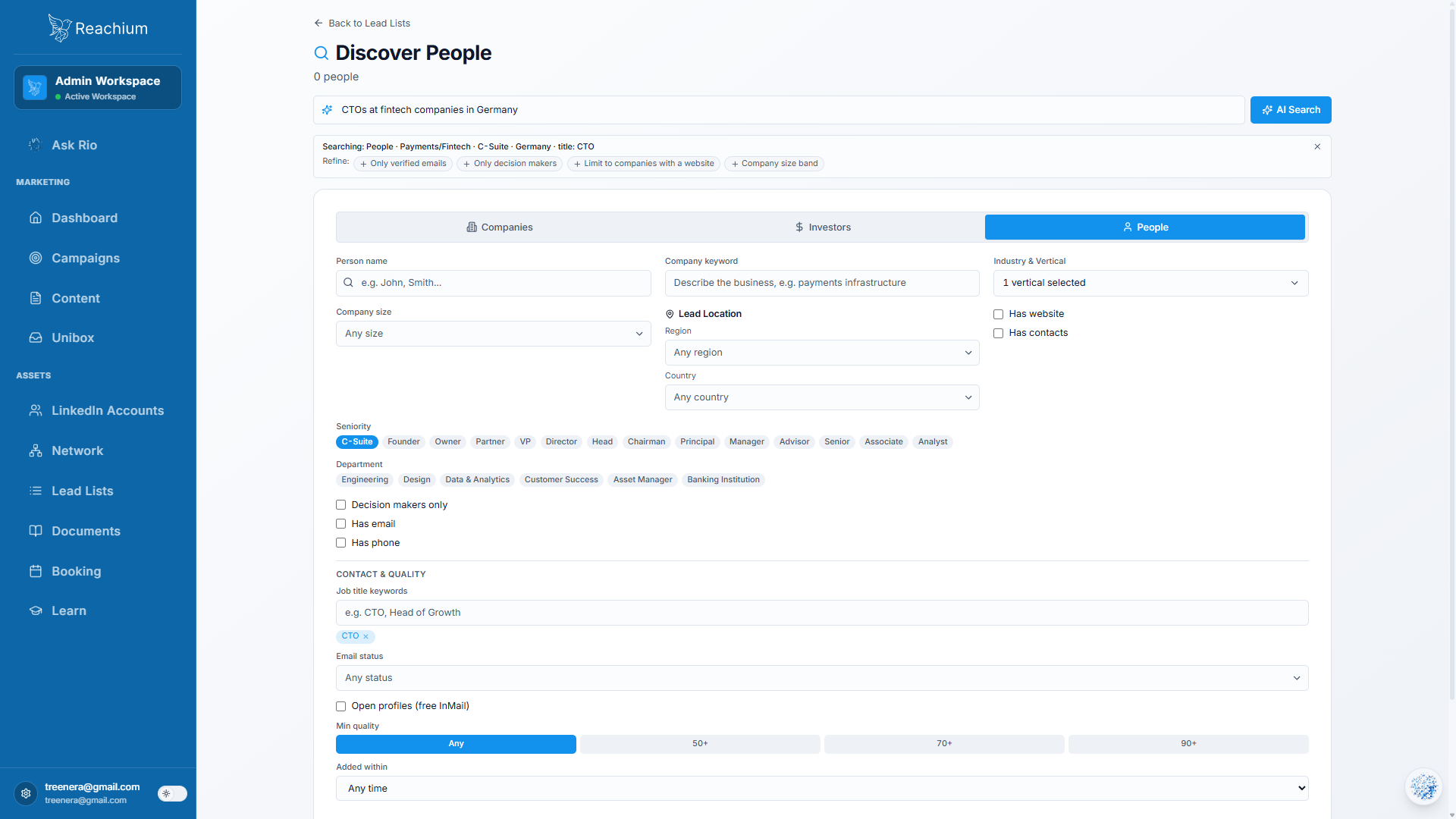
Task: Go back to Lead Lists
Action: [x=362, y=24]
